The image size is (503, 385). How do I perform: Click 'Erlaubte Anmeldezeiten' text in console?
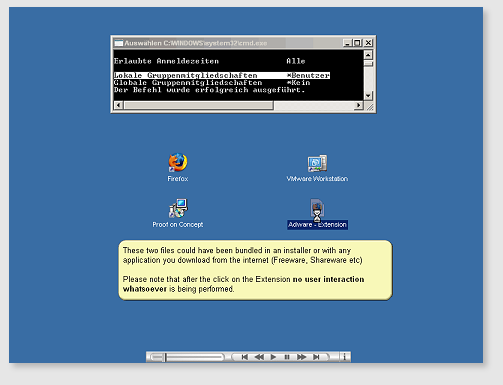tap(166, 61)
